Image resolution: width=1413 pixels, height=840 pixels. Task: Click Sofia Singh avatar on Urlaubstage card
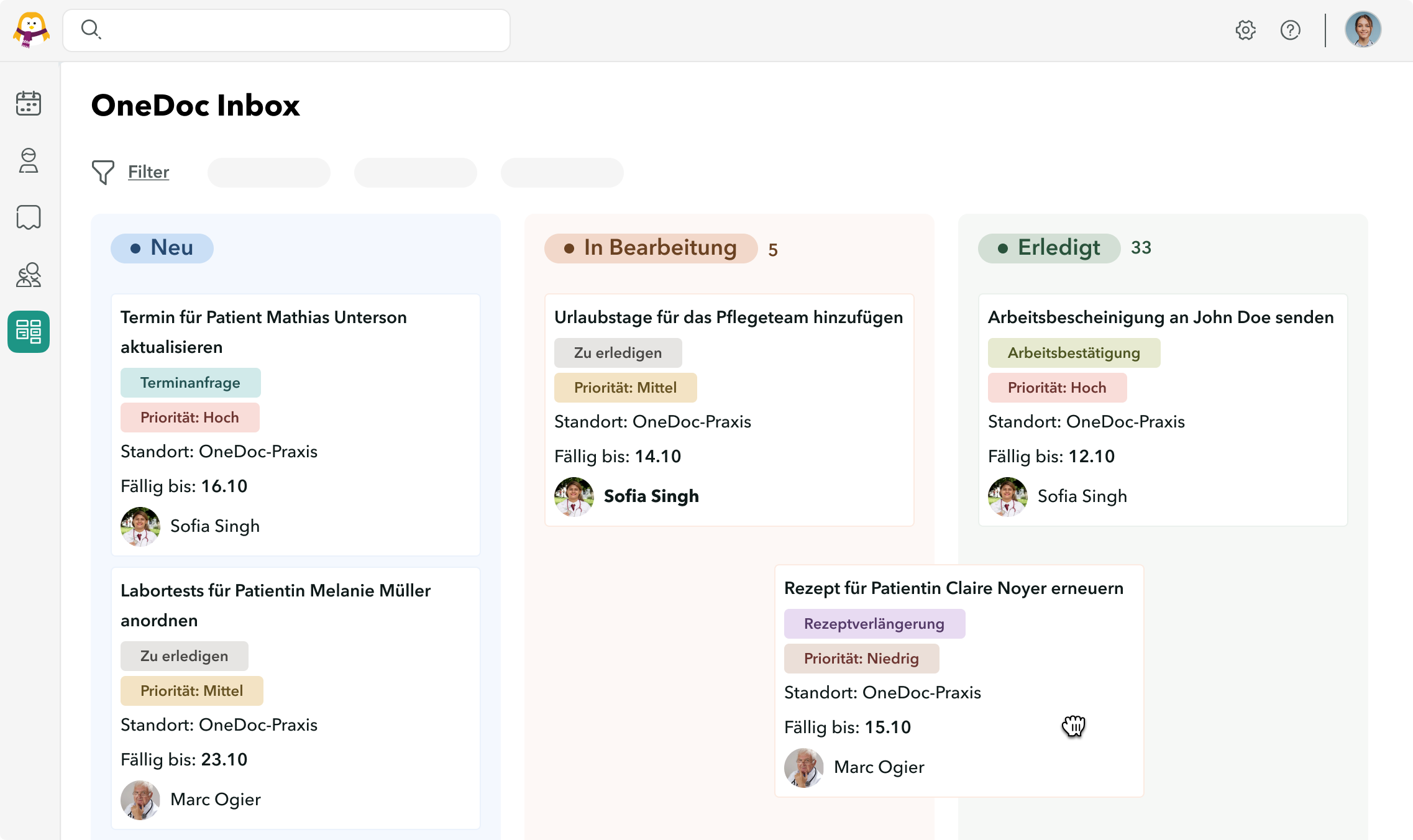point(574,497)
